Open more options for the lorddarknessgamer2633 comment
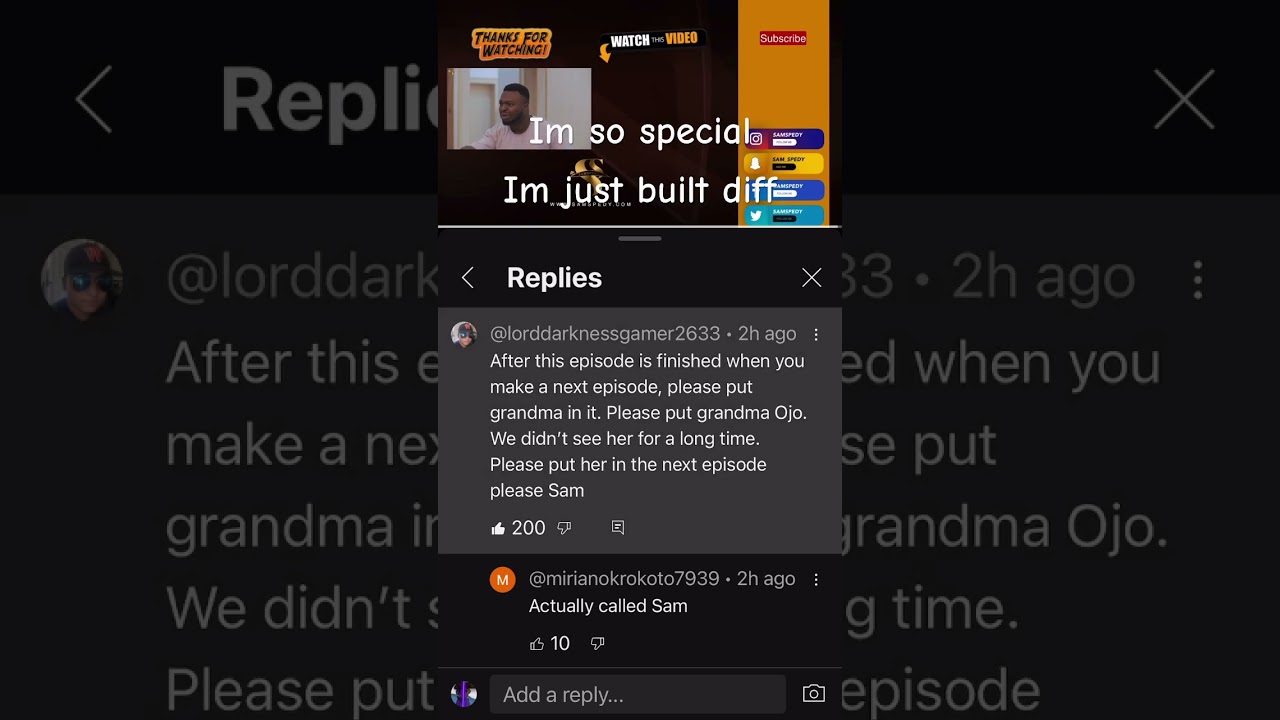 coord(816,335)
